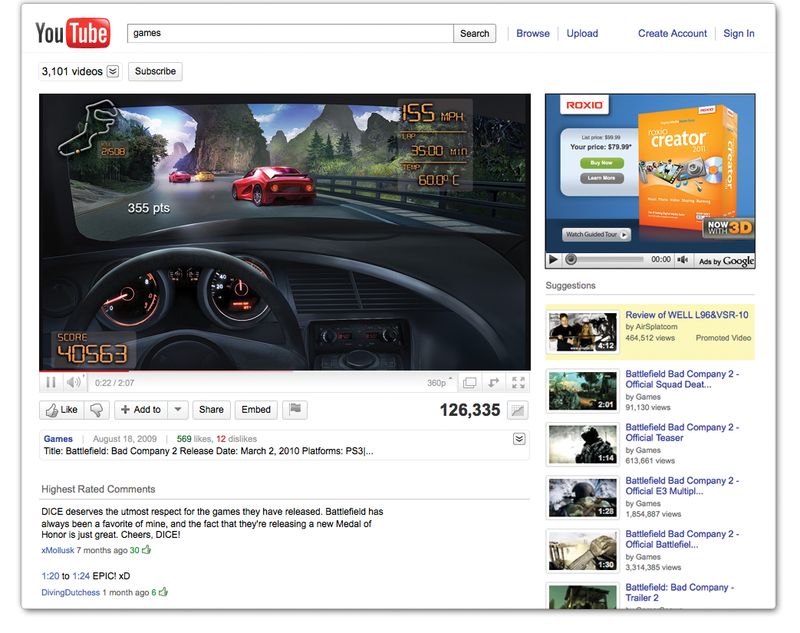Click the Share button
This screenshot has height=633, width=800.
point(211,410)
